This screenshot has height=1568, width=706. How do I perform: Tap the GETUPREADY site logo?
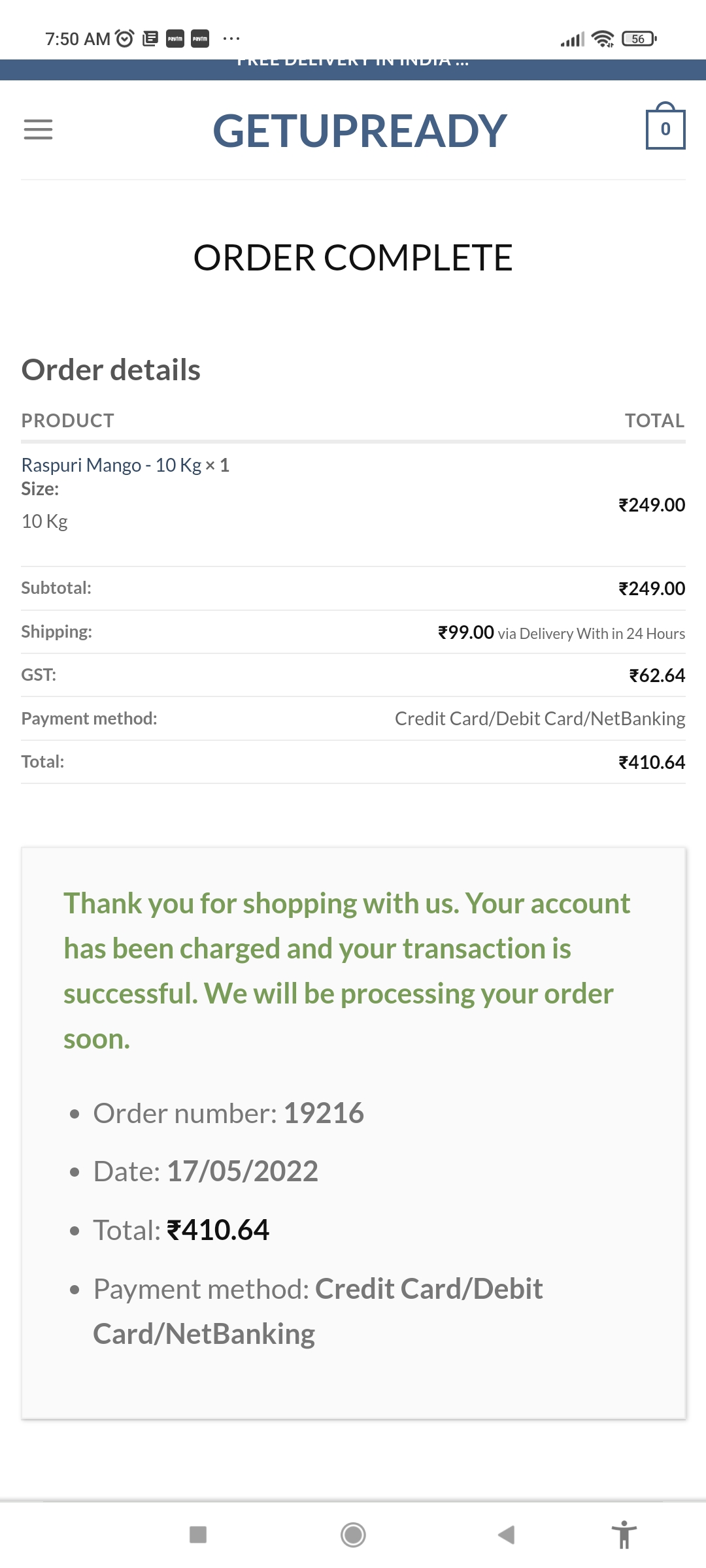pyautogui.click(x=360, y=131)
